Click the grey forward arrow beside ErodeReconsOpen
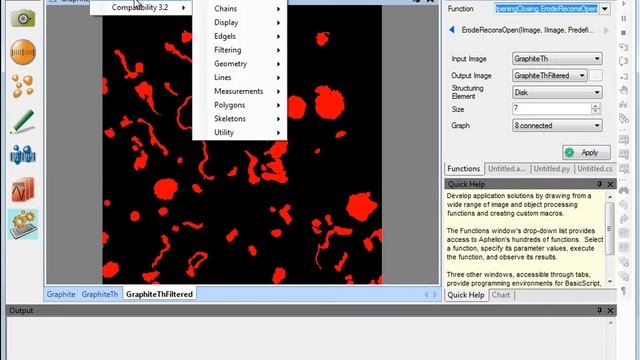 606,30
